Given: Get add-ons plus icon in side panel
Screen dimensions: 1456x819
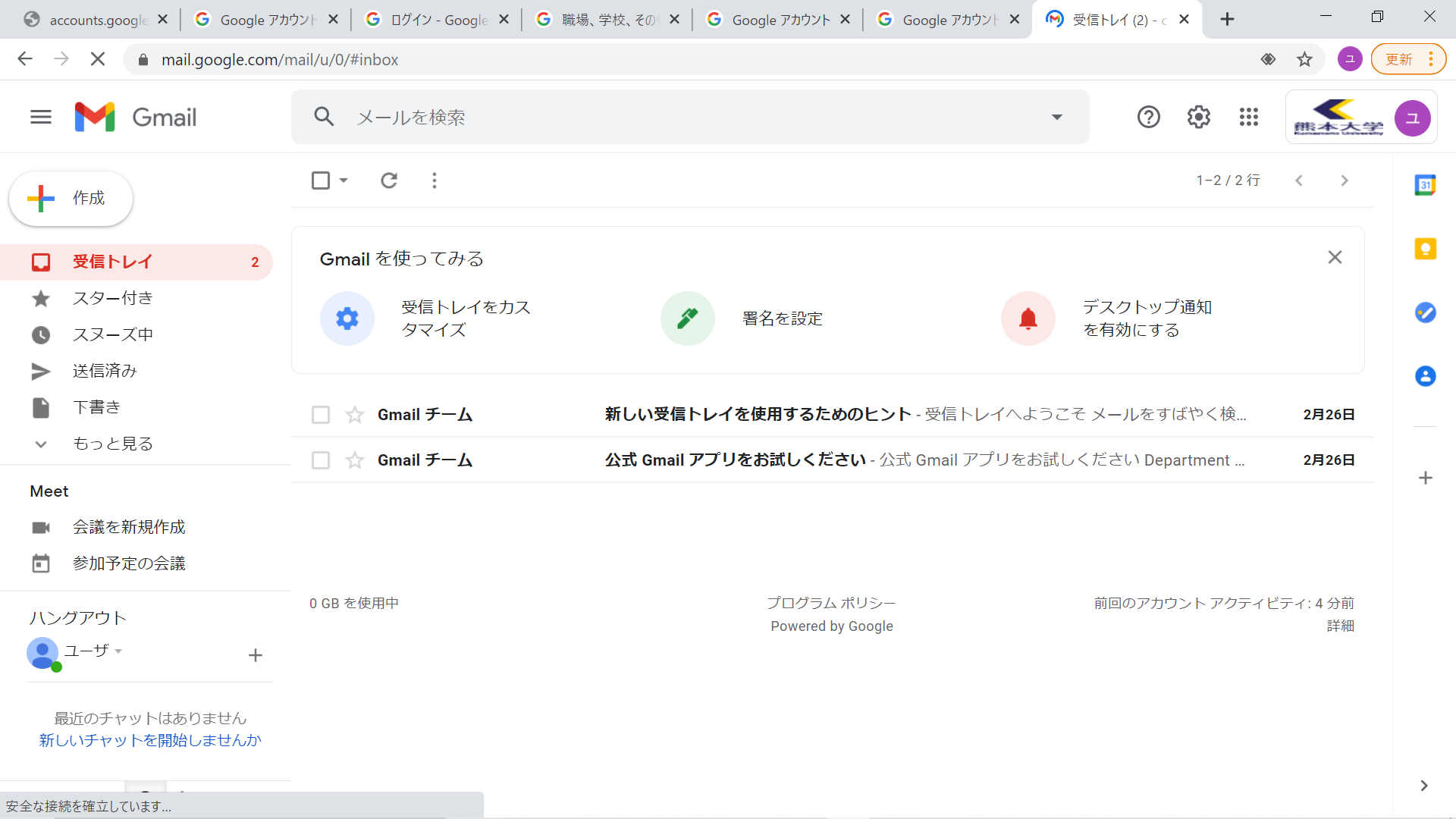Looking at the screenshot, I should point(1425,478).
